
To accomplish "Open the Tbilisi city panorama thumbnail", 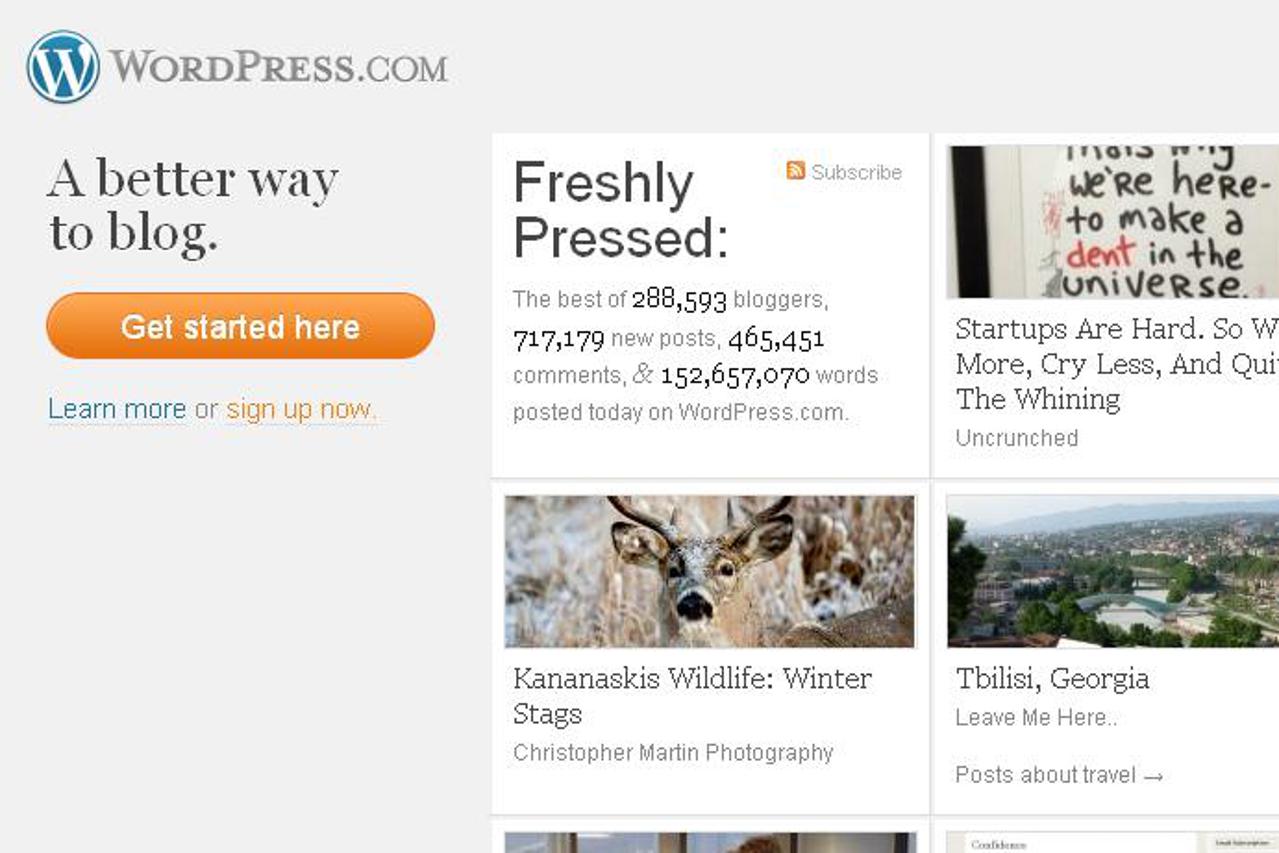I will (x=1113, y=571).
